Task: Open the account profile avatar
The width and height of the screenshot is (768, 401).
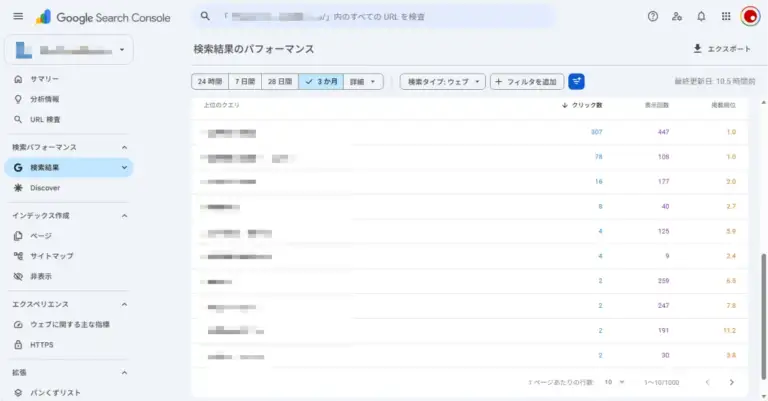Action: click(x=750, y=17)
